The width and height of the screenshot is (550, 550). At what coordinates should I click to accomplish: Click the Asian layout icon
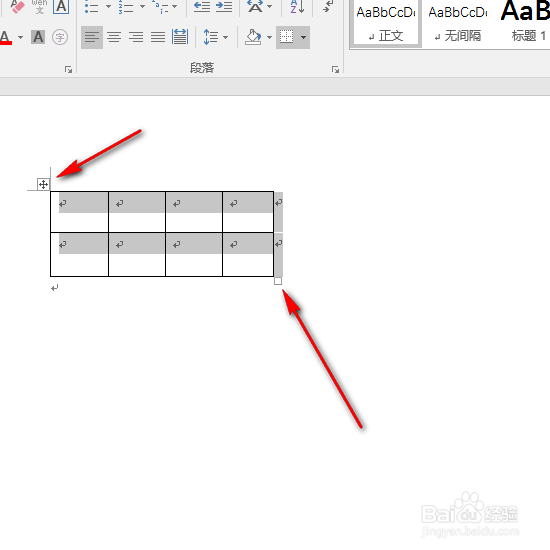(x=255, y=6)
